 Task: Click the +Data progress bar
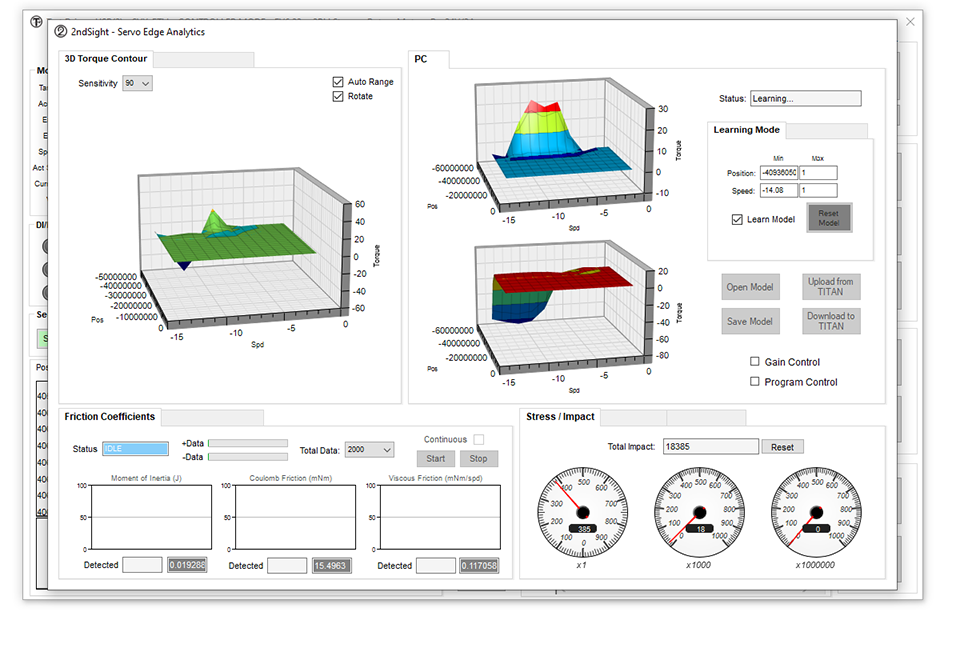pos(247,443)
